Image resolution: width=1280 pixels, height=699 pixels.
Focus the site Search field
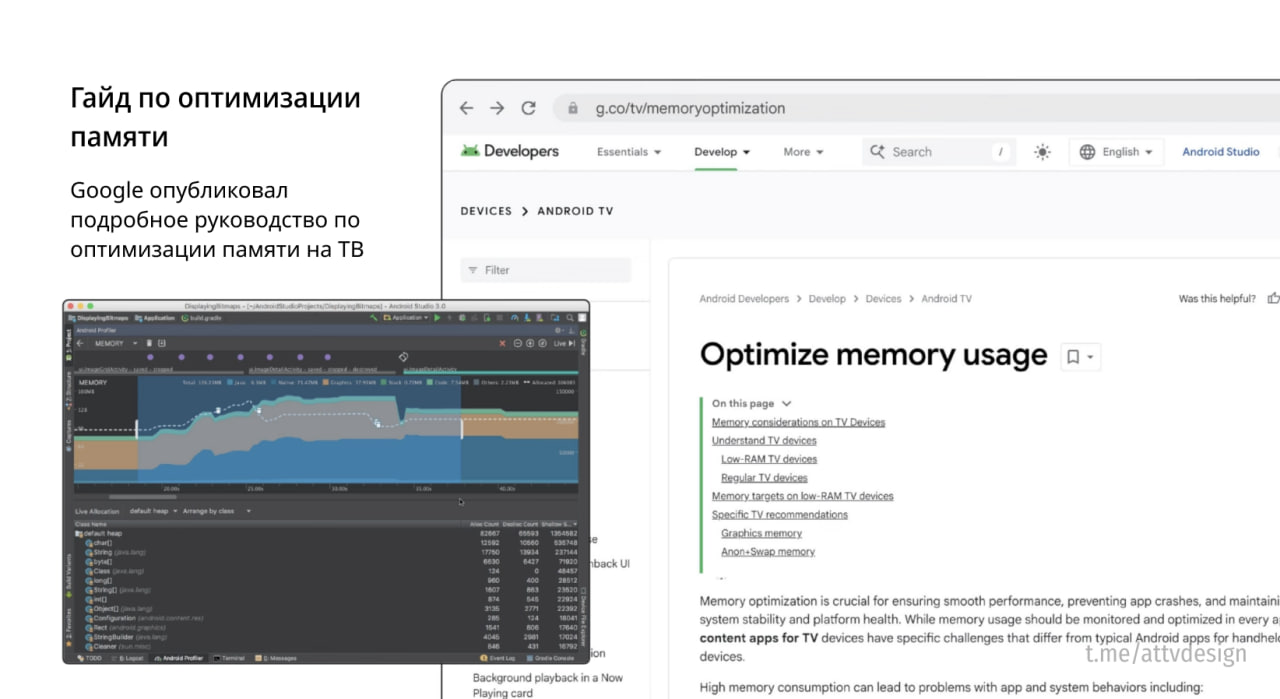click(x=938, y=152)
